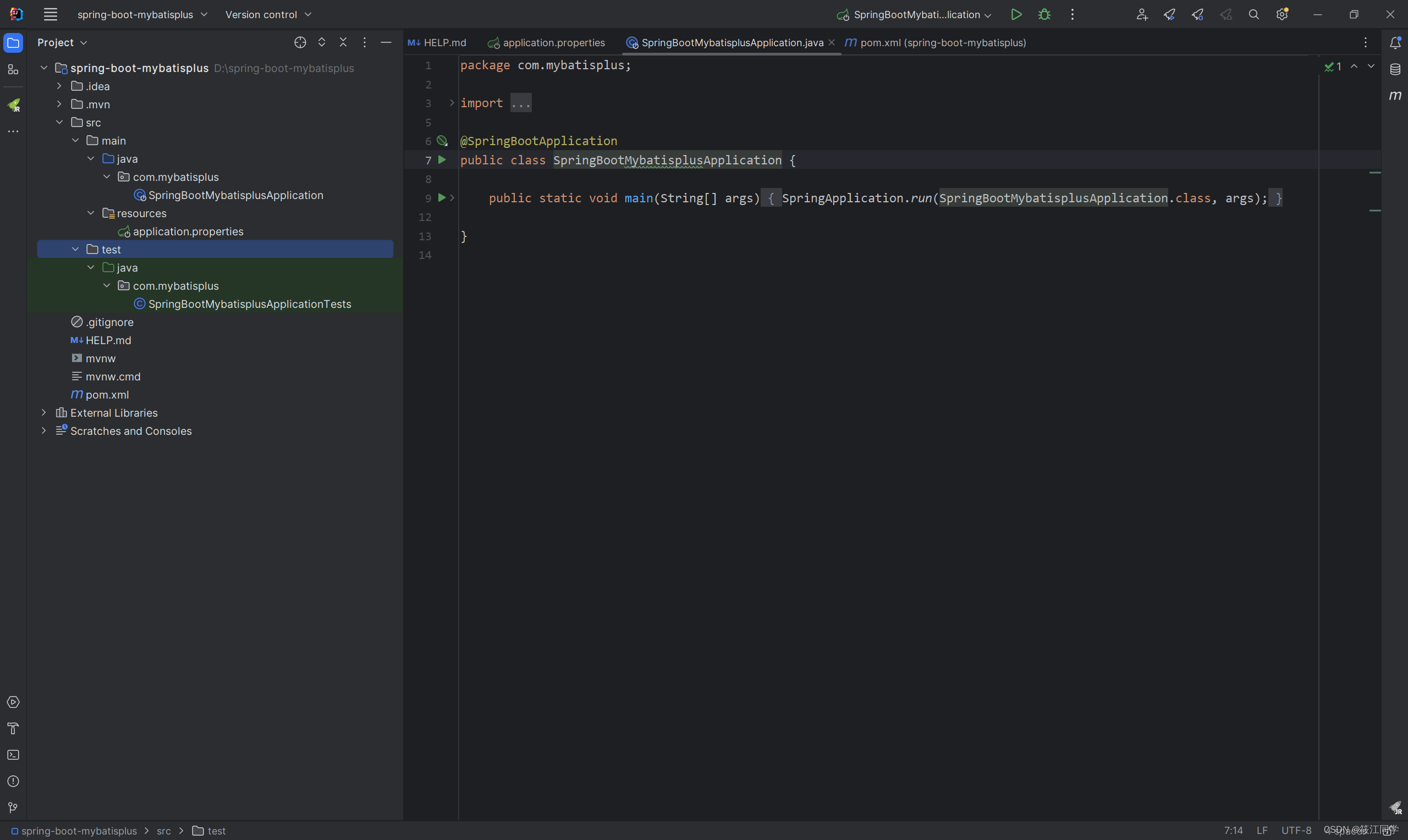This screenshot has width=1408, height=840.
Task: Click the application.properties file
Action: [188, 231]
